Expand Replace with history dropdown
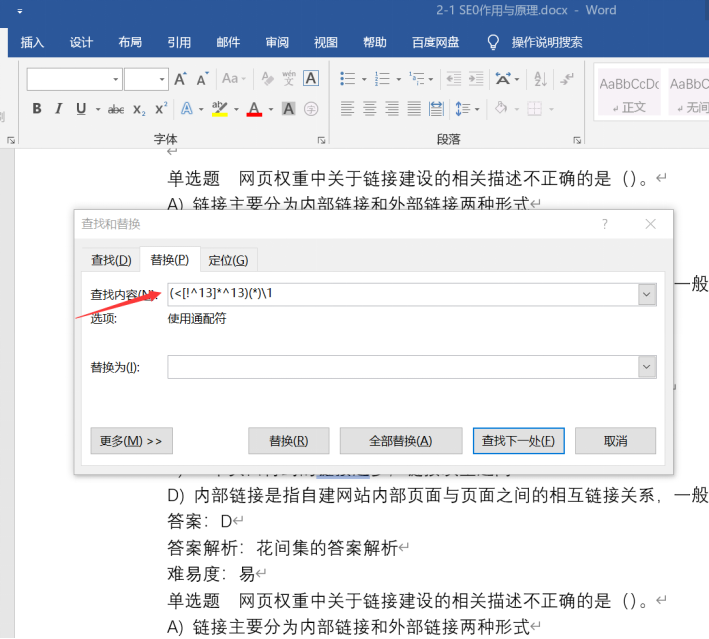Screen dimensions: 709x639 point(647,367)
